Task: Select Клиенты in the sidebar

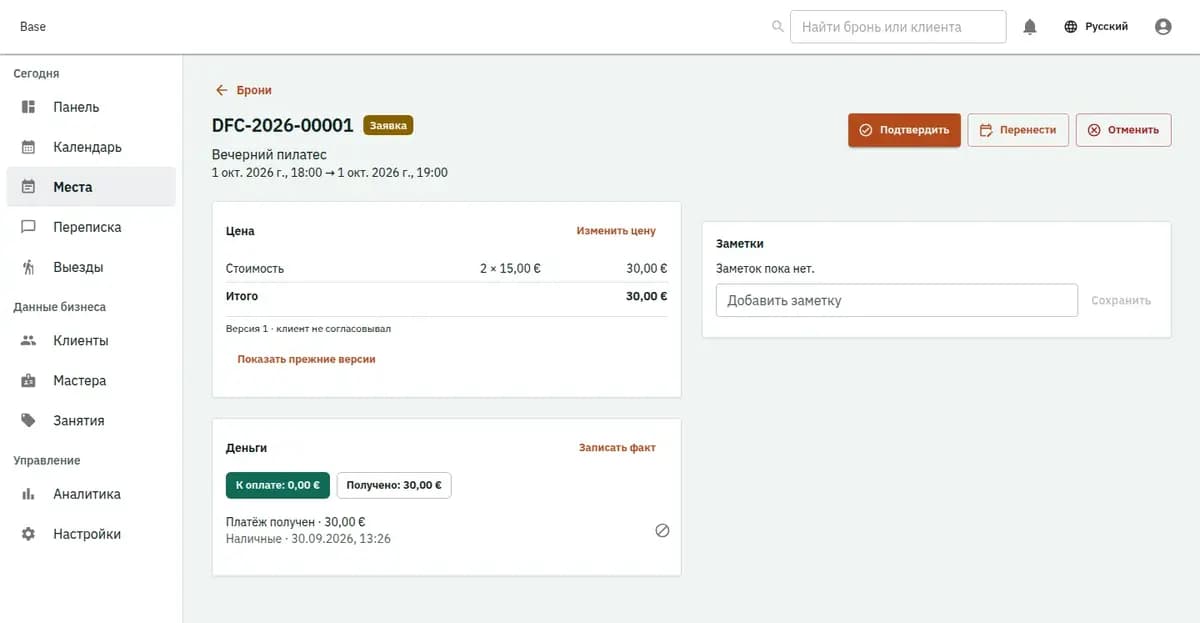Action: (x=91, y=341)
